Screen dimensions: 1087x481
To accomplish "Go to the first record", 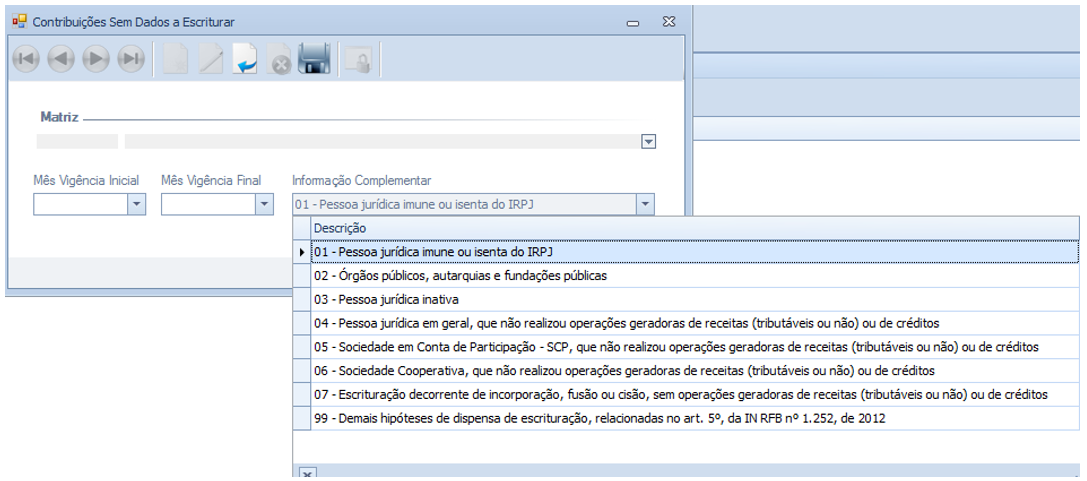I will [x=26, y=60].
